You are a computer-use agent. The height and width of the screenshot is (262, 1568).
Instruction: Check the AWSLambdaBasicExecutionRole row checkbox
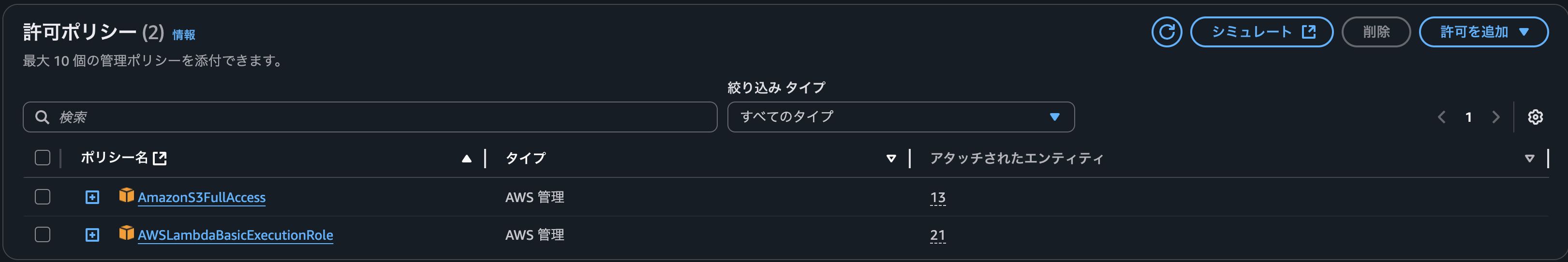pyautogui.click(x=43, y=234)
